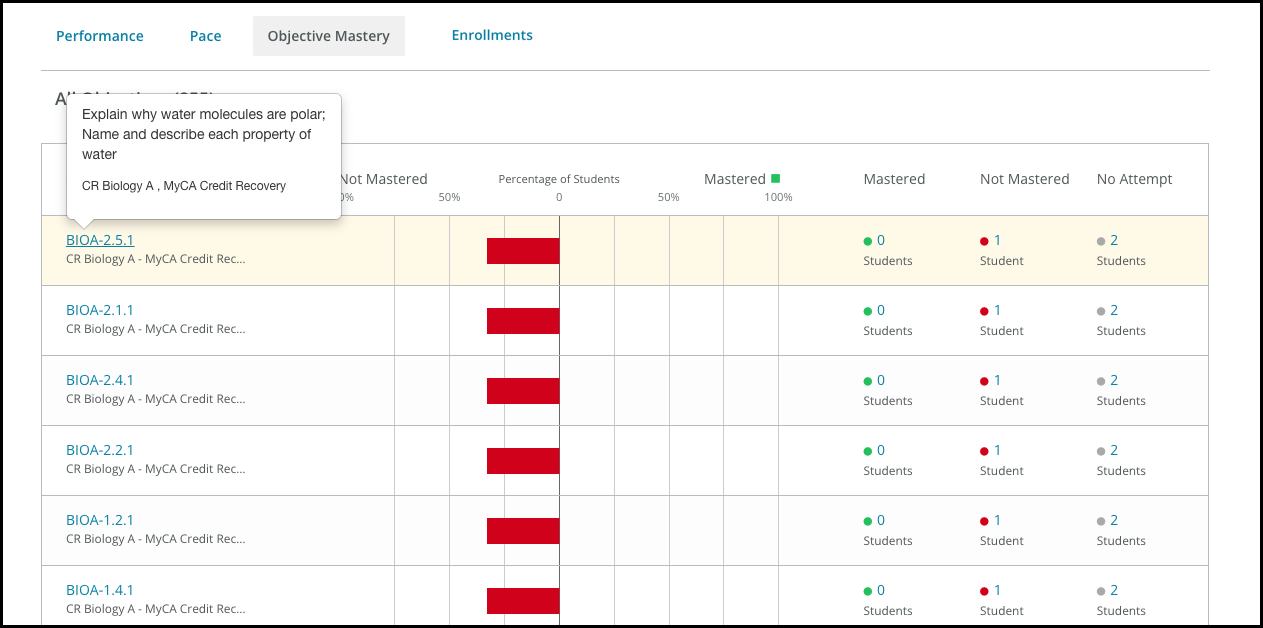
Task: Click Mastered count 0 for BIOA-2.4.1
Action: click(x=881, y=380)
